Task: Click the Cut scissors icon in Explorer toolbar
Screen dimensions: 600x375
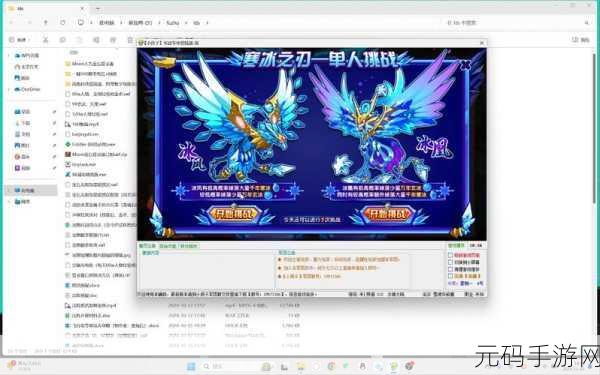Action: tap(46, 40)
